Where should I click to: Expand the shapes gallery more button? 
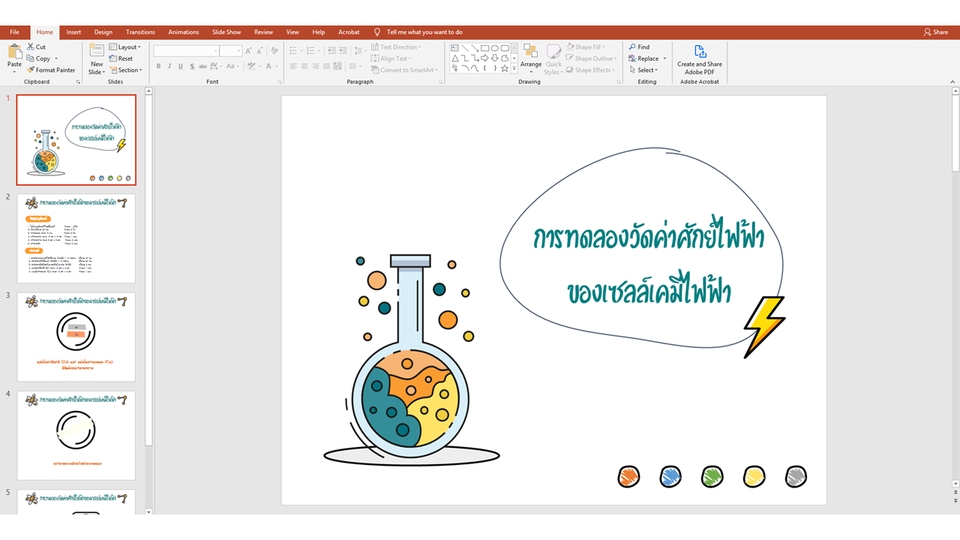[x=514, y=69]
